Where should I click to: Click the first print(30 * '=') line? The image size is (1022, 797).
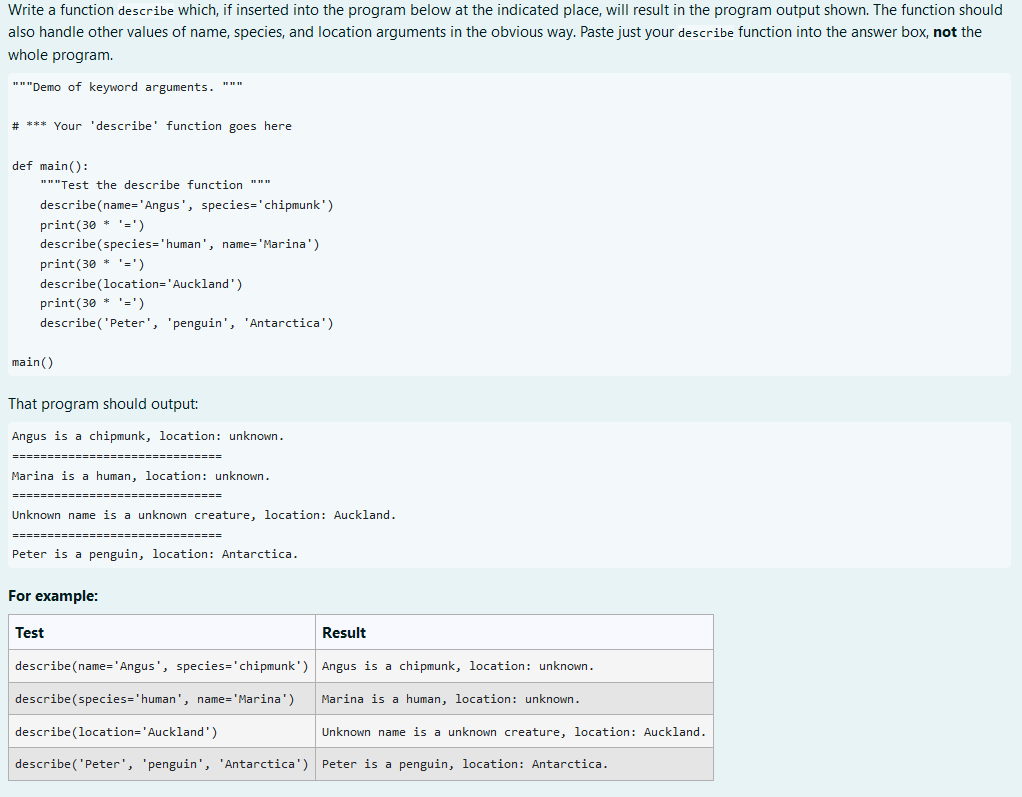(x=92, y=225)
